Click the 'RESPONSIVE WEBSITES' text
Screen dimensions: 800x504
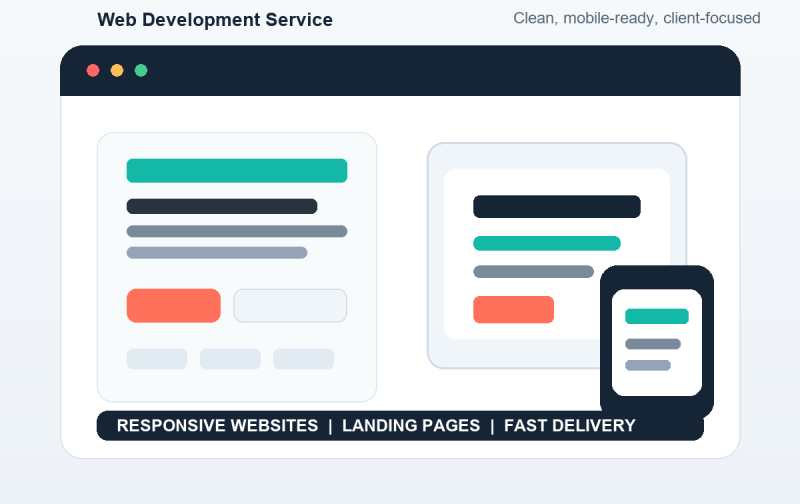tap(217, 425)
